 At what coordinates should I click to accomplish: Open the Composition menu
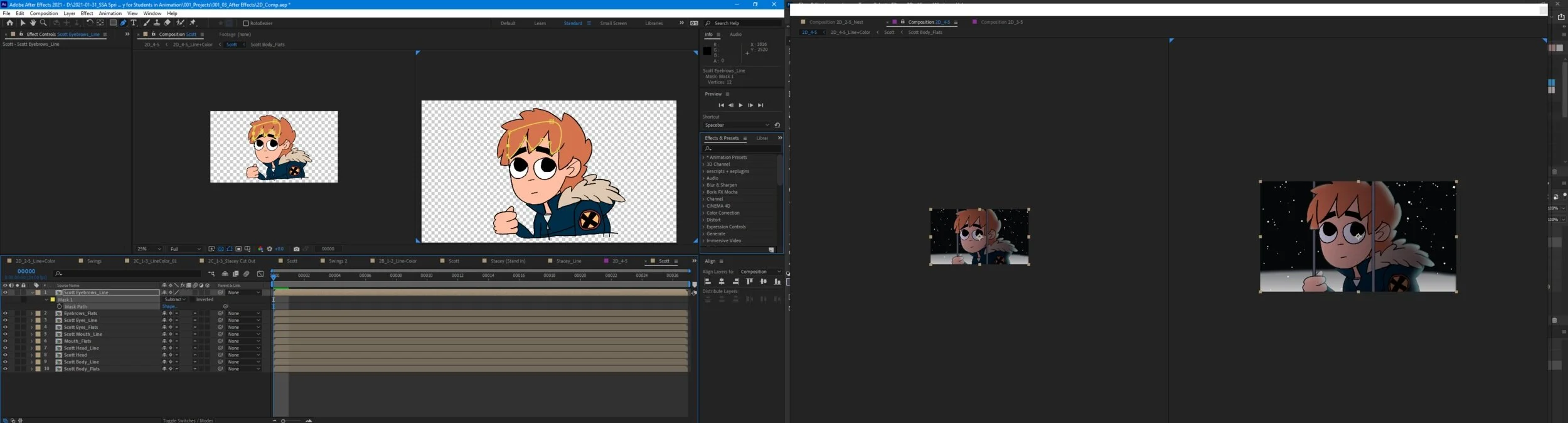(44, 13)
